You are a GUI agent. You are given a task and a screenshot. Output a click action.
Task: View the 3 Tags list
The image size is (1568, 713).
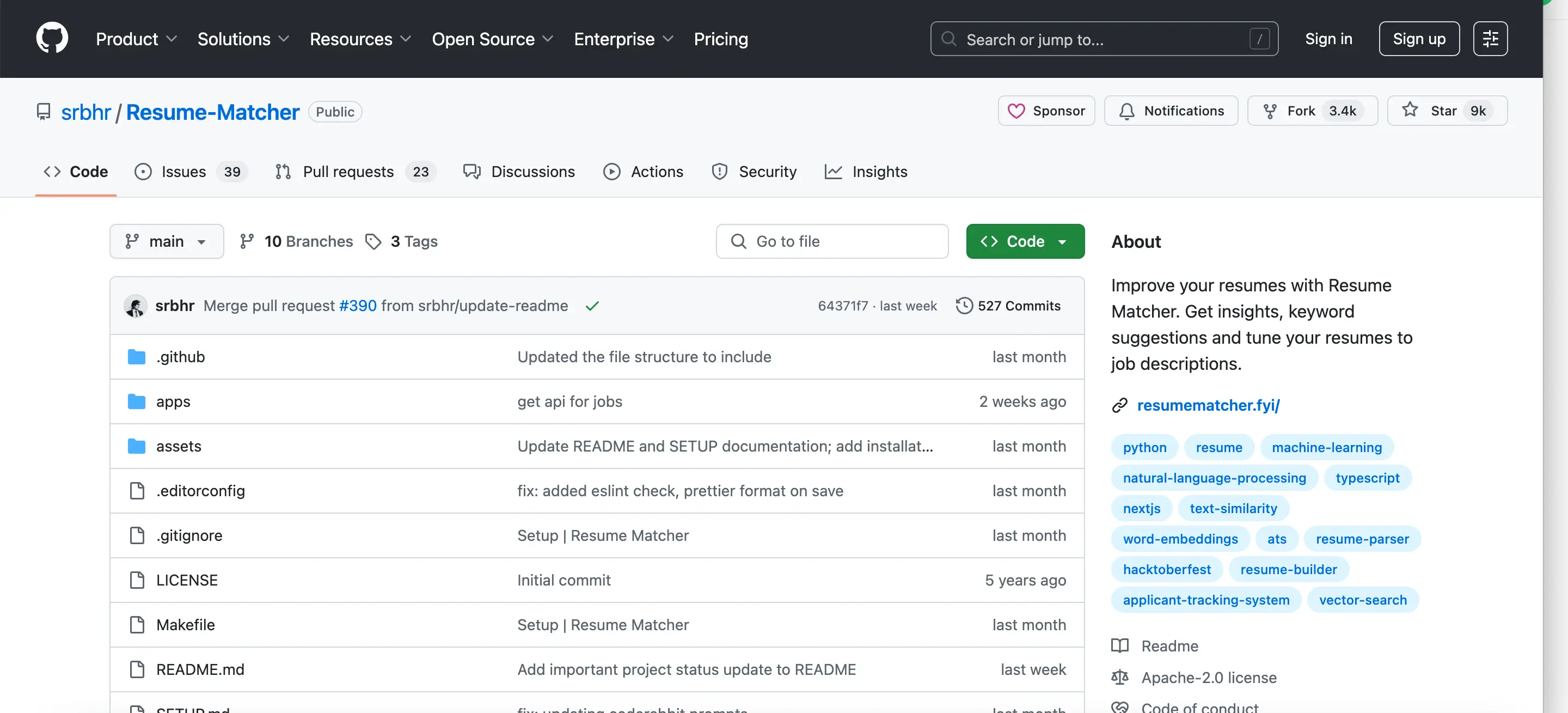[401, 241]
